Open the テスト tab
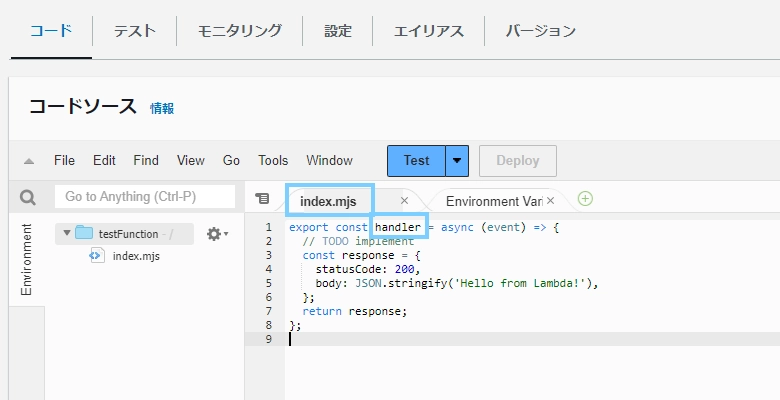Screen dimensions: 780x400 point(134,31)
